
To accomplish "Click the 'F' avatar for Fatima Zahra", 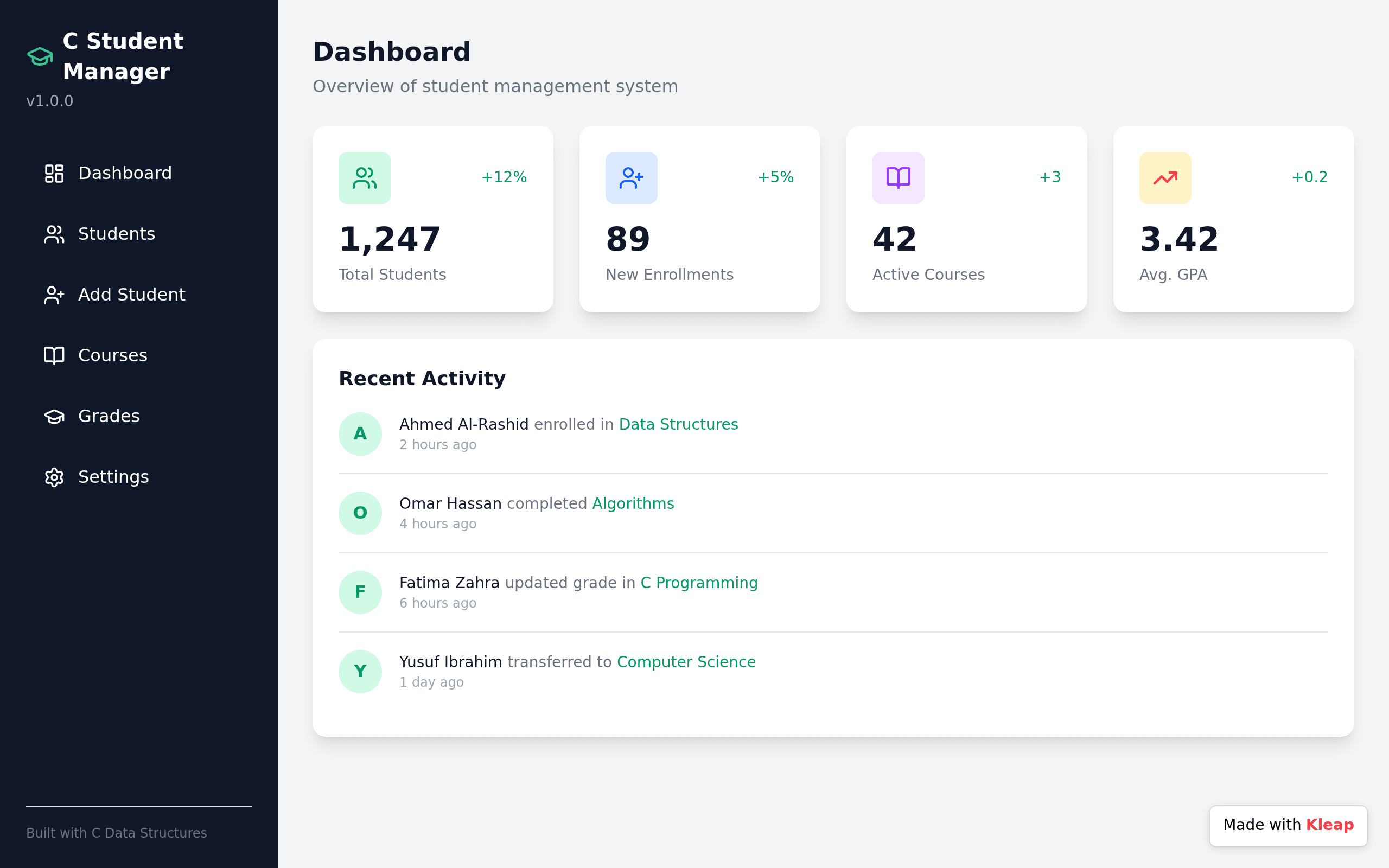I will [x=360, y=592].
